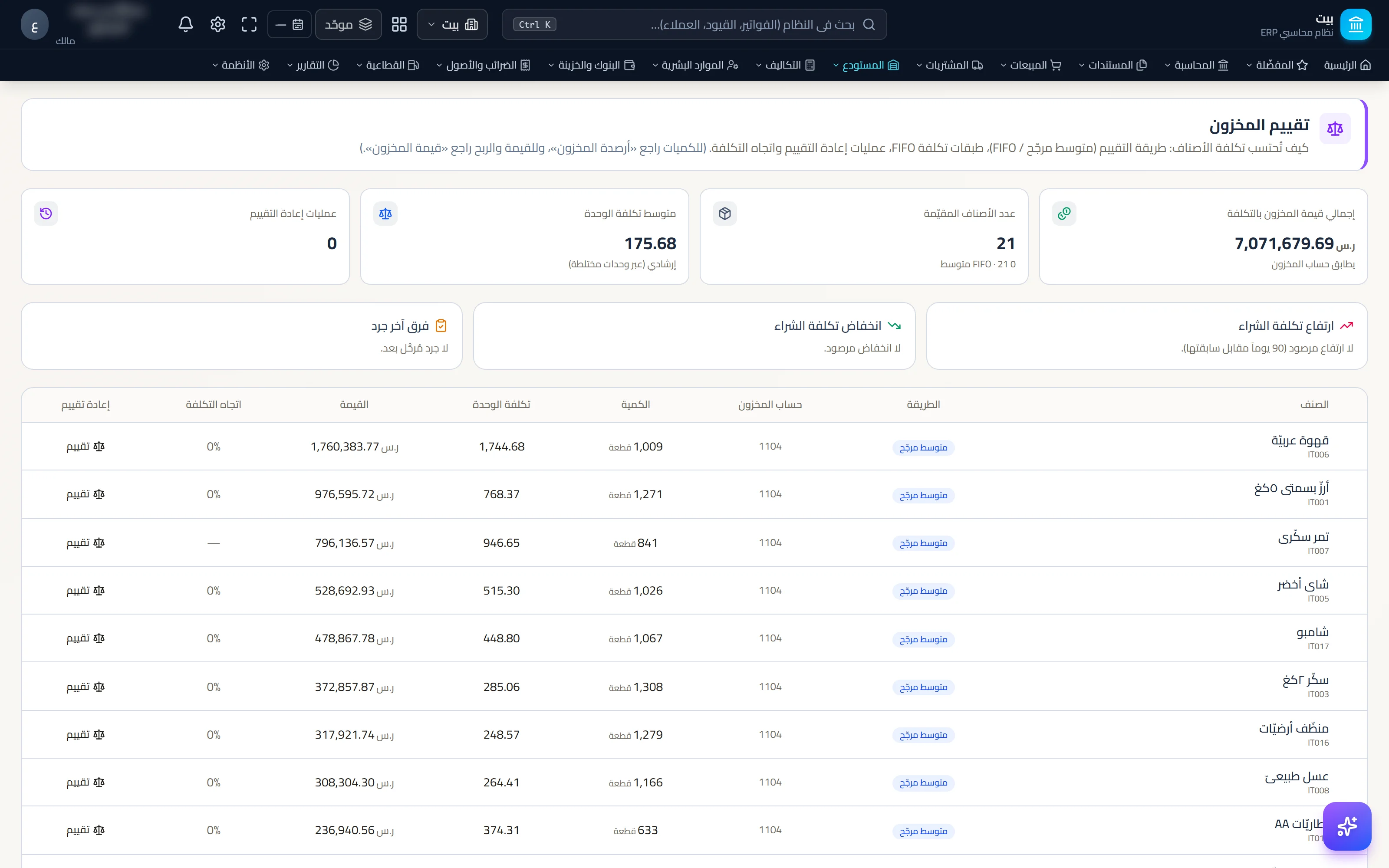
Task: Click revaluation operations history icon
Action: click(46, 214)
